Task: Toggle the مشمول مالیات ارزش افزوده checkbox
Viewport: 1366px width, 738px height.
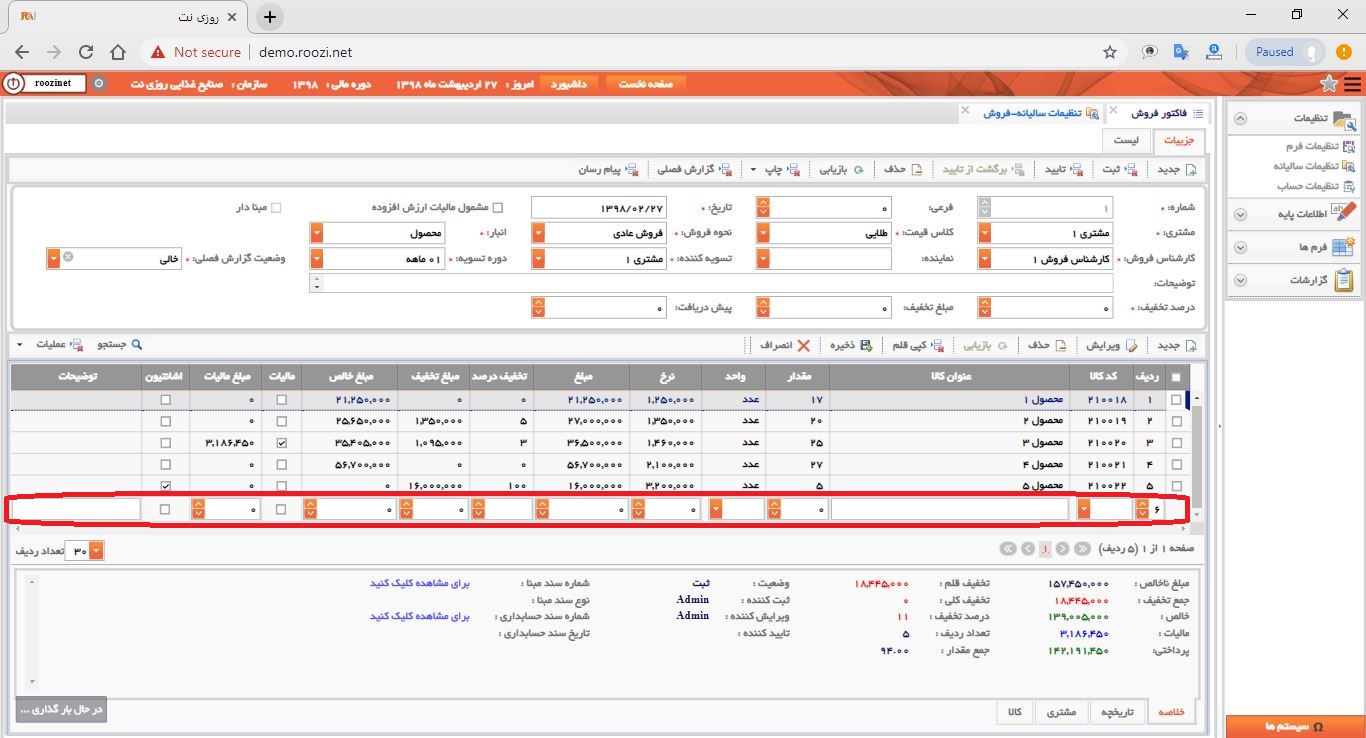Action: (x=498, y=208)
